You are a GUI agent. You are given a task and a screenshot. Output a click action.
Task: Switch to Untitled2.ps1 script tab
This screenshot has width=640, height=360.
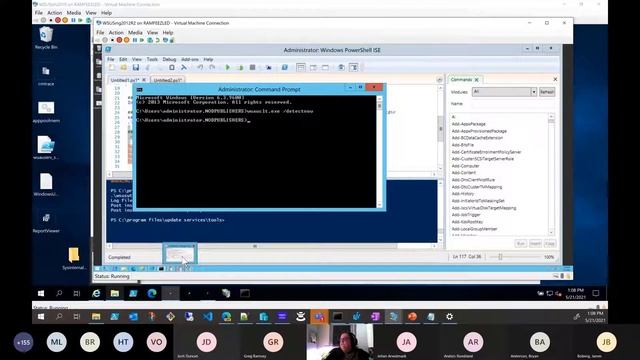[167, 80]
